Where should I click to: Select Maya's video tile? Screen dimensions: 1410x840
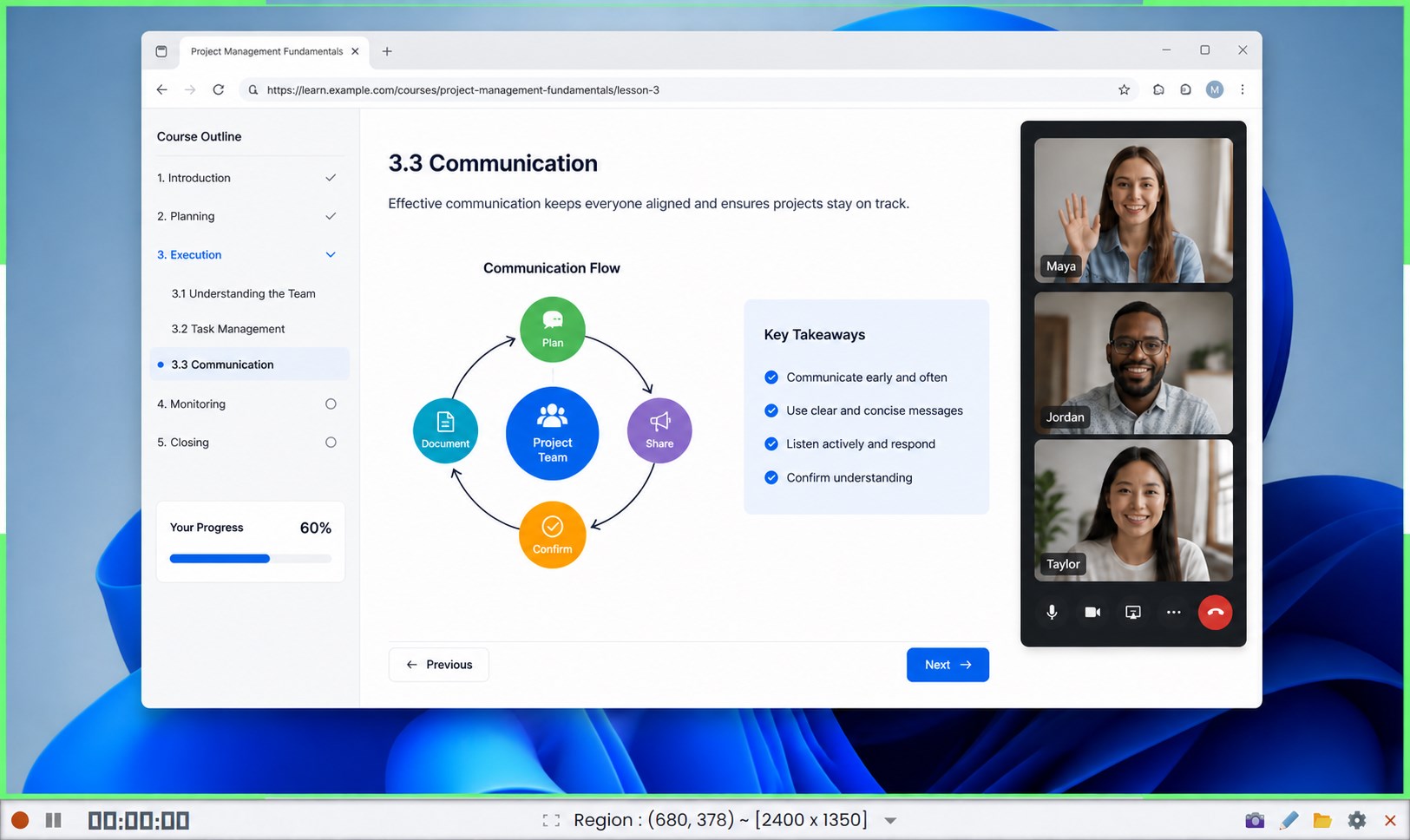point(1133,210)
